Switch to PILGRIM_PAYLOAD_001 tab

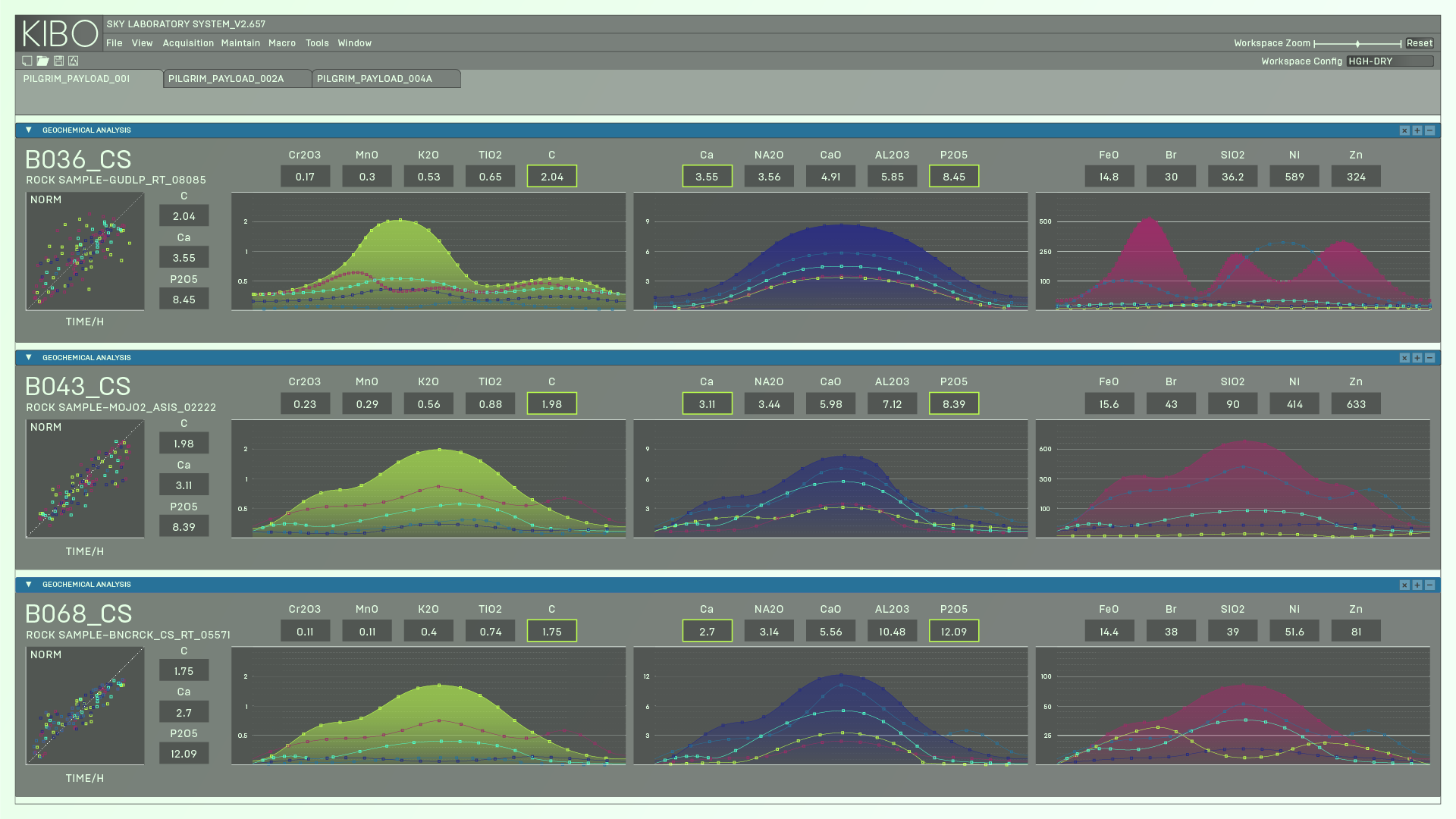(89, 79)
